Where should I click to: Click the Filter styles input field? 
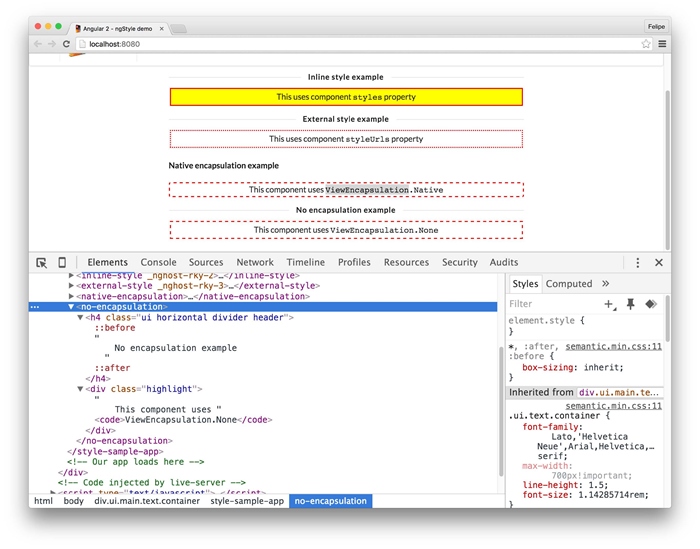[550, 304]
